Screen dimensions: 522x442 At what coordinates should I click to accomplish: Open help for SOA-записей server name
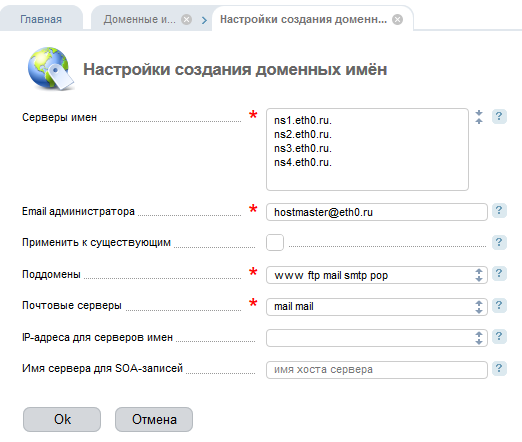point(499,368)
